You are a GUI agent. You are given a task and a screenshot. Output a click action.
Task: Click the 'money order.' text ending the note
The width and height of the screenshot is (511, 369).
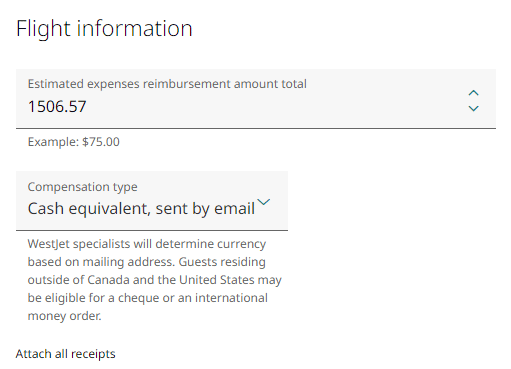[x=64, y=316]
